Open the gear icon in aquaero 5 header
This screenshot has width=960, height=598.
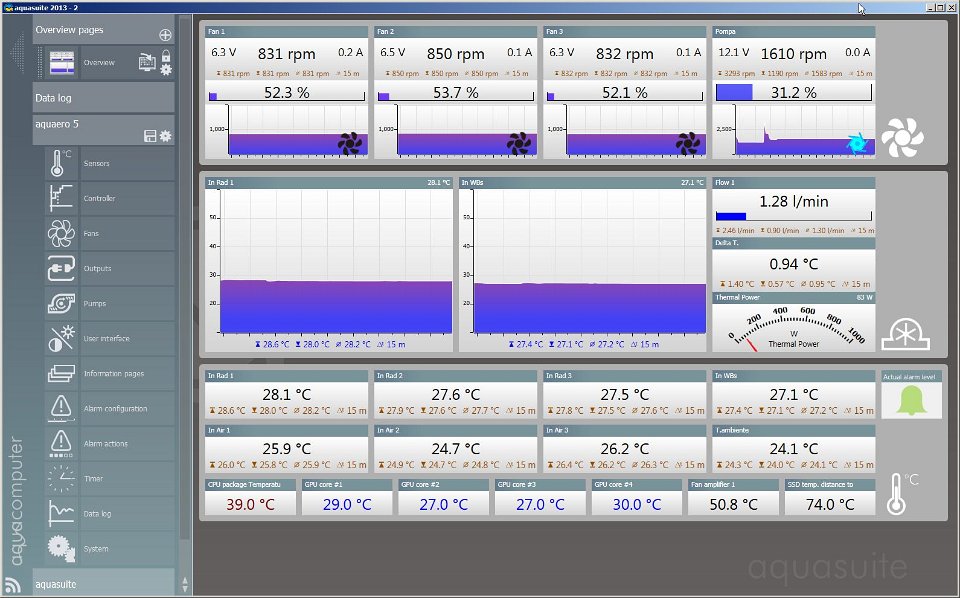tap(165, 136)
